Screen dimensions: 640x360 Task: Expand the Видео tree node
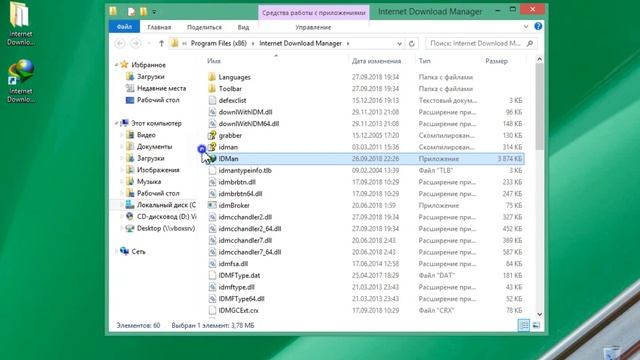(122, 135)
